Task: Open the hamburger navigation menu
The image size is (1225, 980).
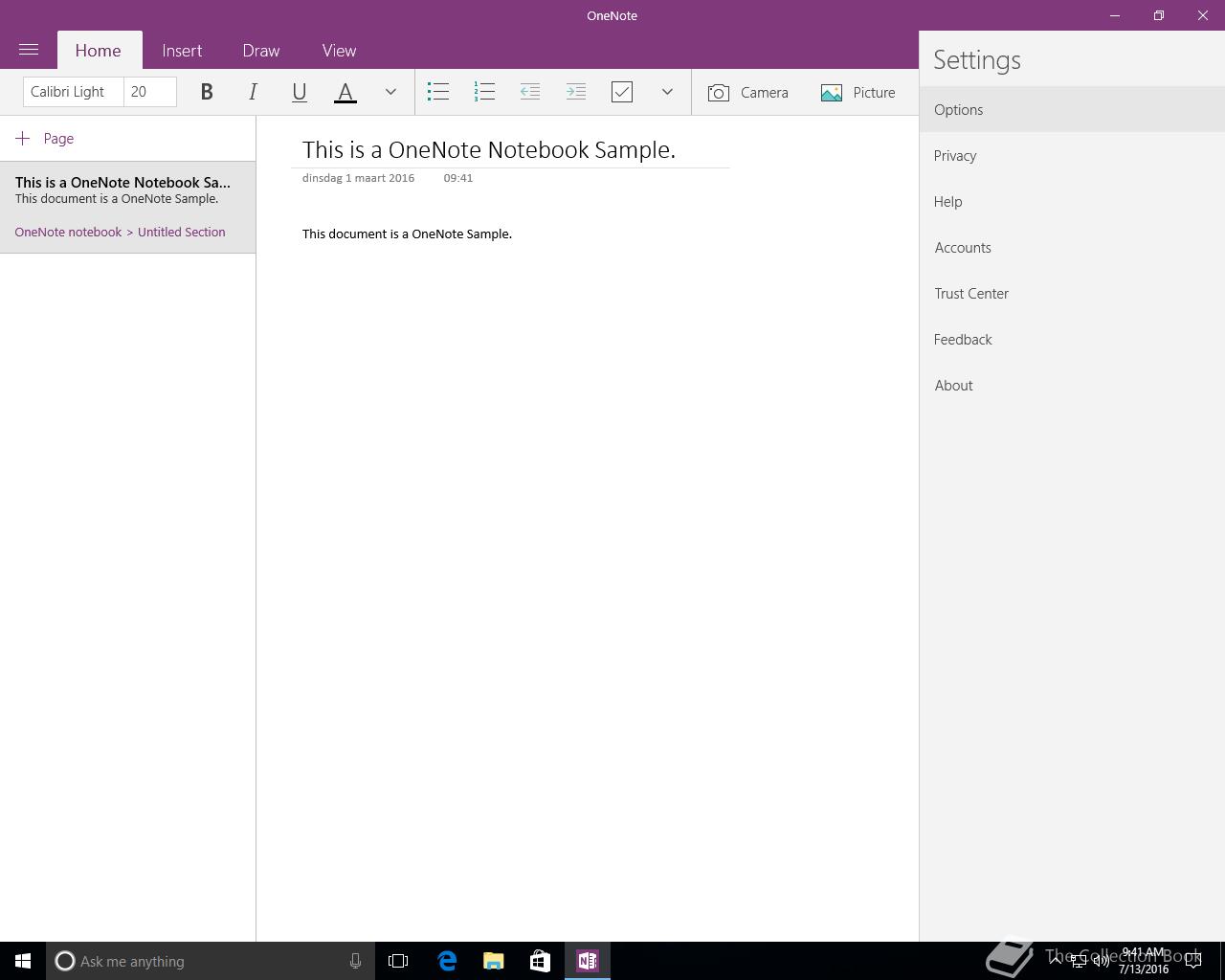Action: [29, 50]
